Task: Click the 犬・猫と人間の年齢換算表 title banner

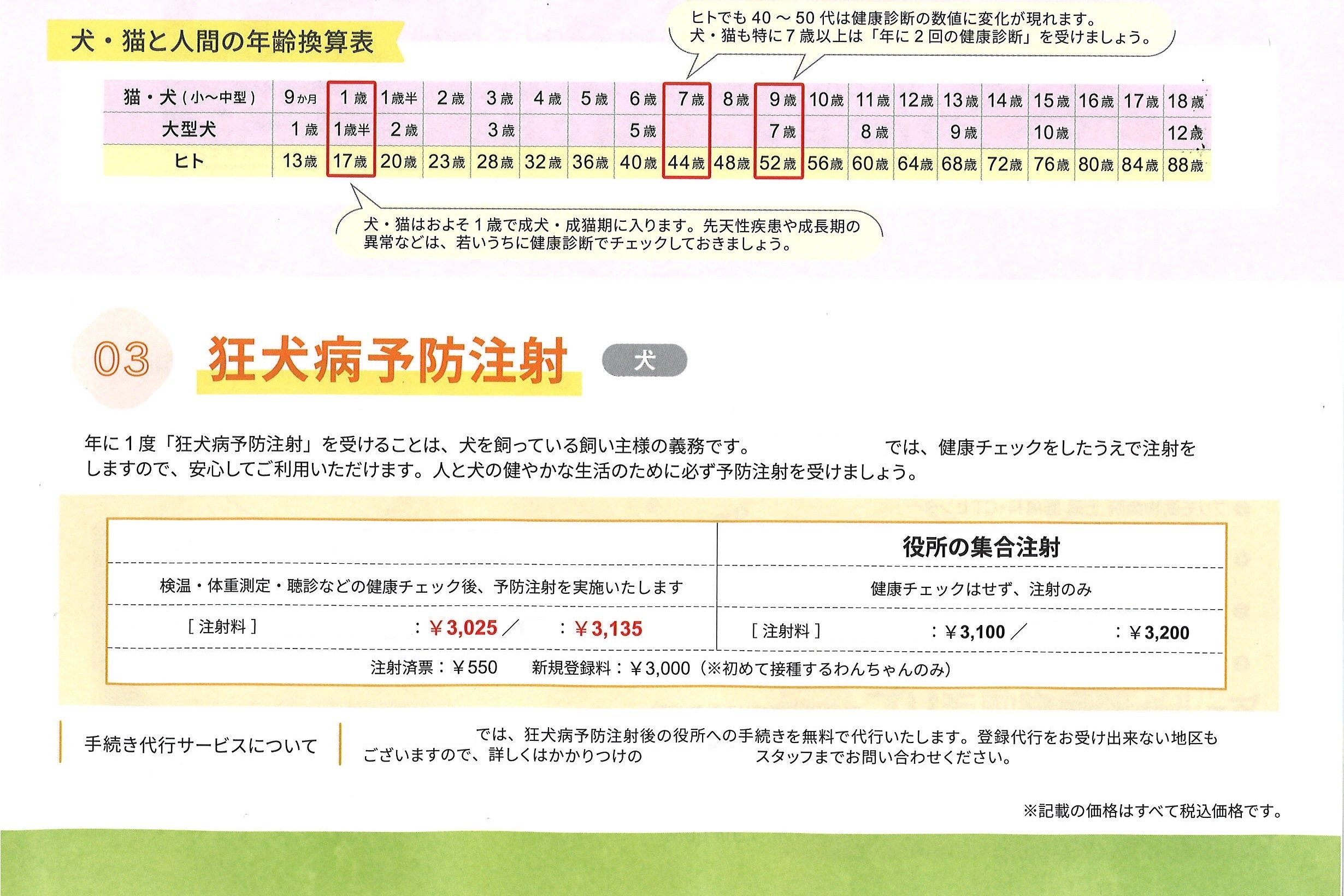Action: pos(222,42)
